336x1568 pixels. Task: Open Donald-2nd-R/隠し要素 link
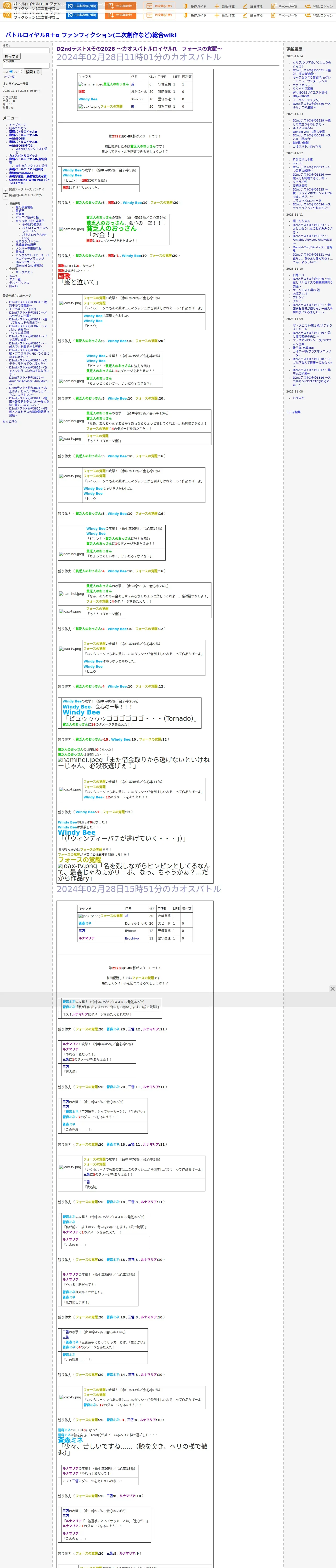coord(309,131)
